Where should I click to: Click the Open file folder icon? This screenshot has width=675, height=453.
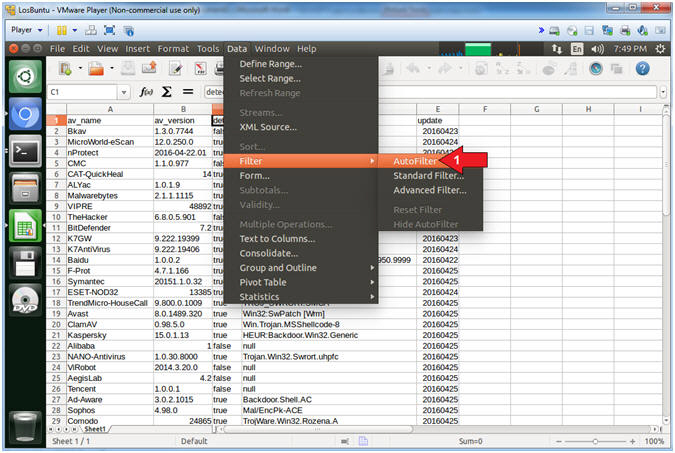[x=96, y=68]
